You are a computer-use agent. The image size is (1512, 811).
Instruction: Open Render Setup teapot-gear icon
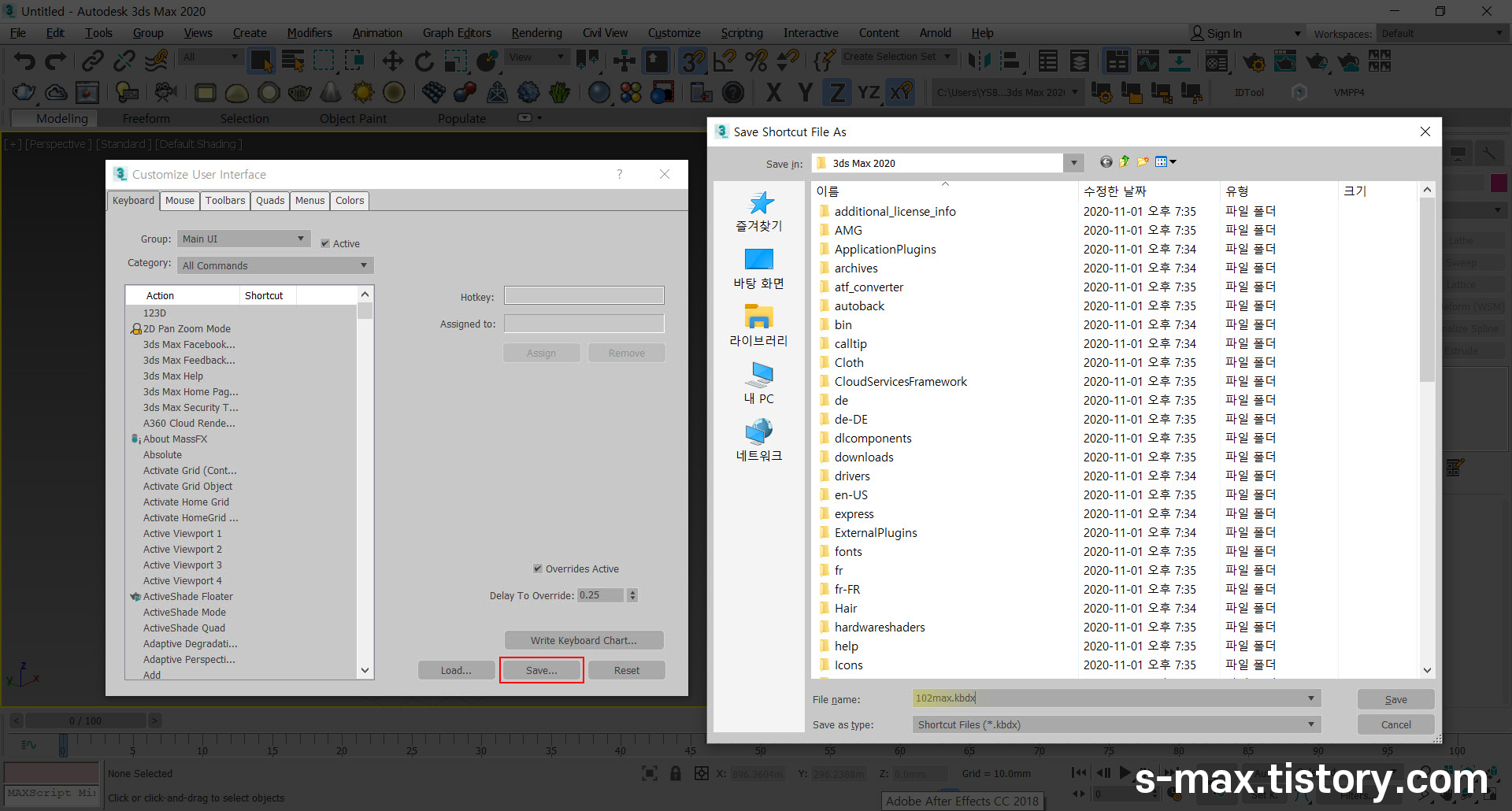pyautogui.click(x=1254, y=61)
